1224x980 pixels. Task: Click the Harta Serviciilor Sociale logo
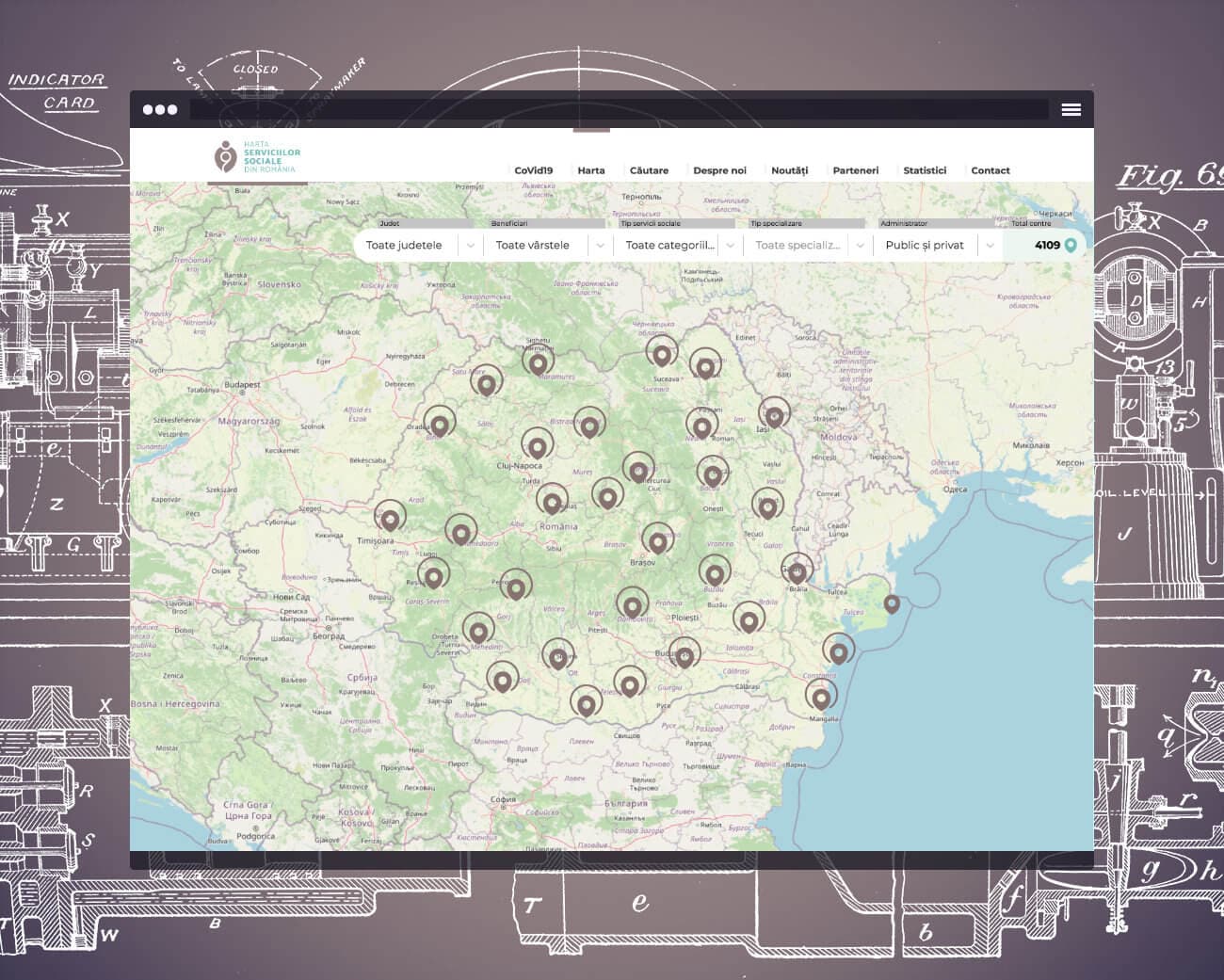256,156
